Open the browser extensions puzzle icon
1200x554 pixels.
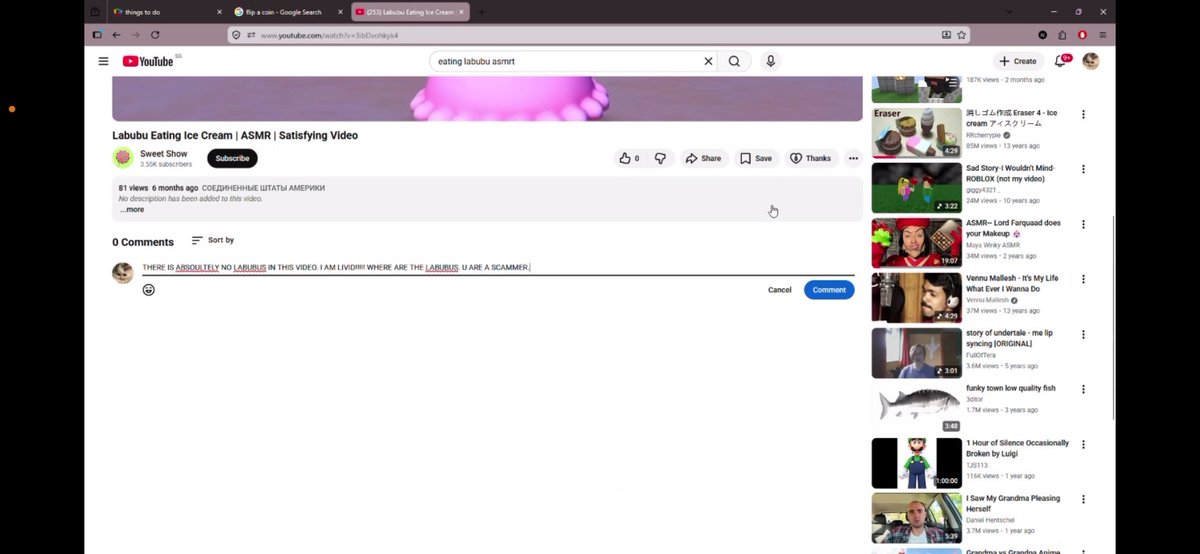(x=1062, y=34)
